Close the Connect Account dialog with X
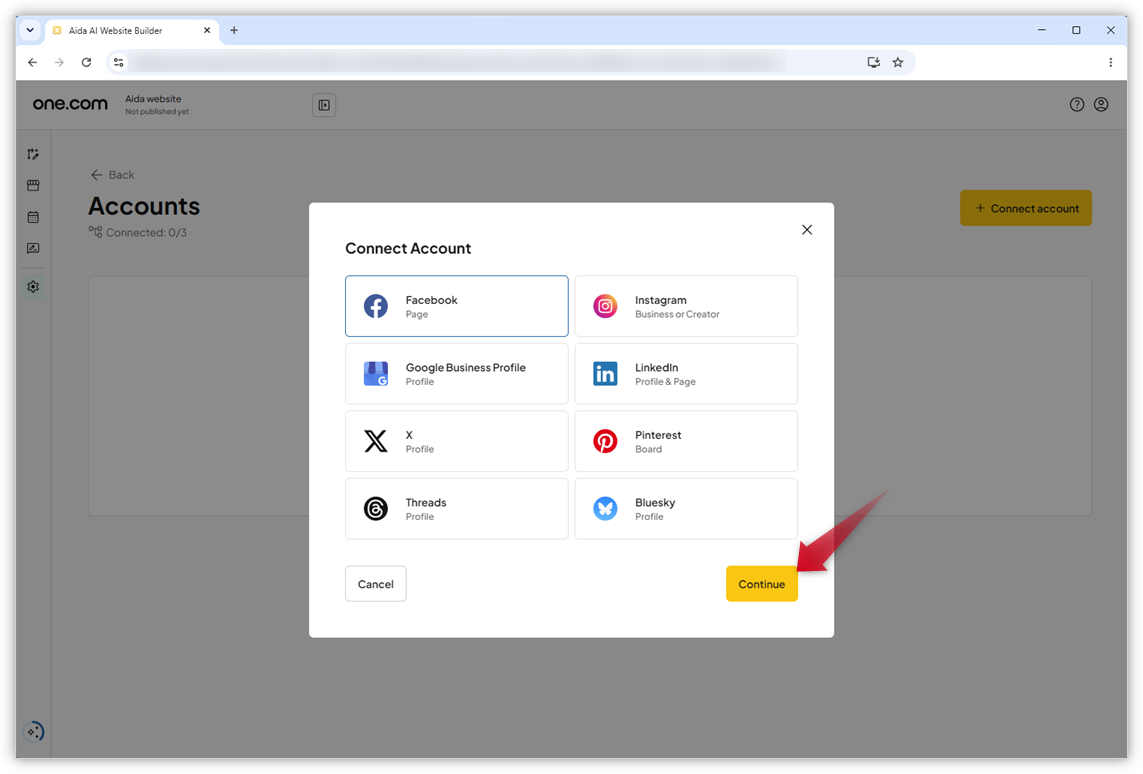The image size is (1143, 774). click(x=806, y=230)
